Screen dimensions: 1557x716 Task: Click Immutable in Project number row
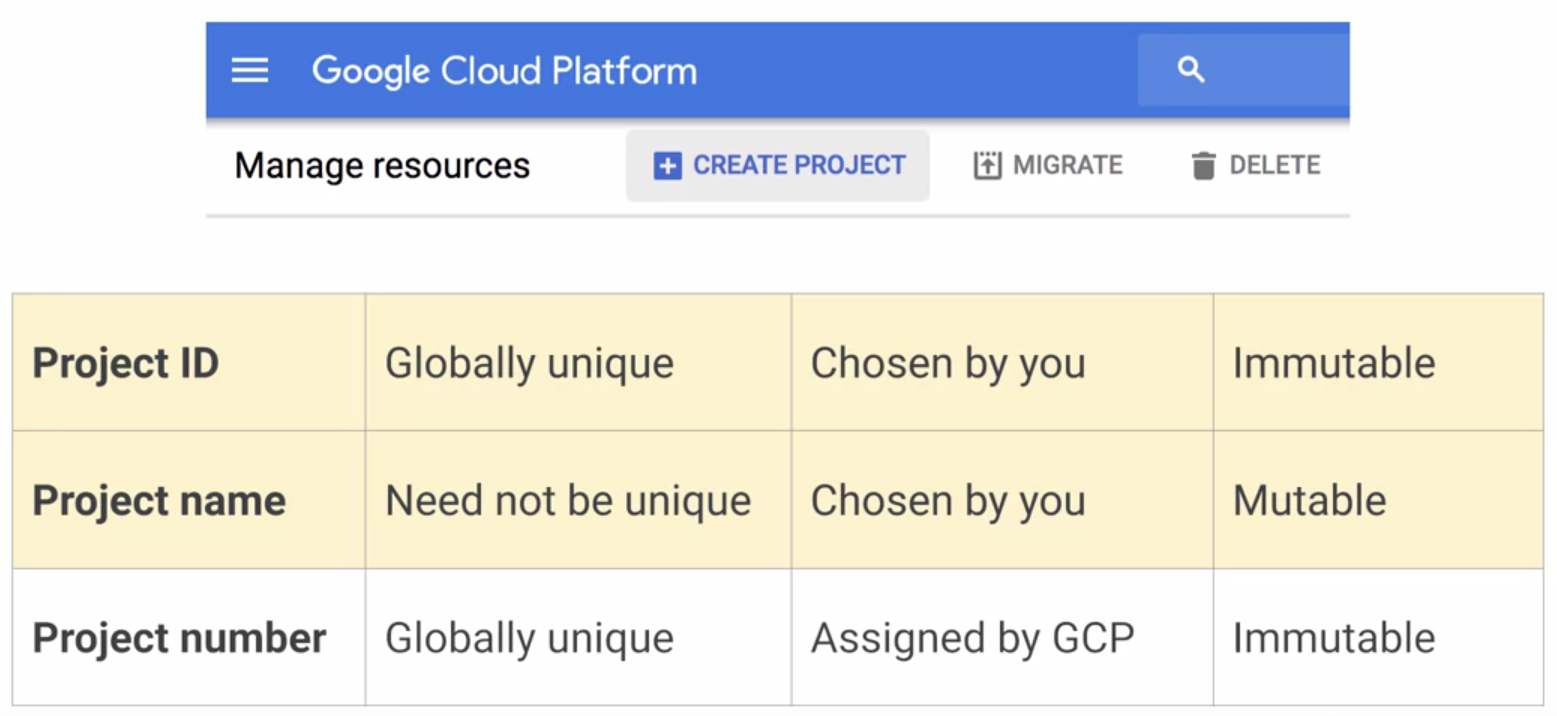[1378, 637]
